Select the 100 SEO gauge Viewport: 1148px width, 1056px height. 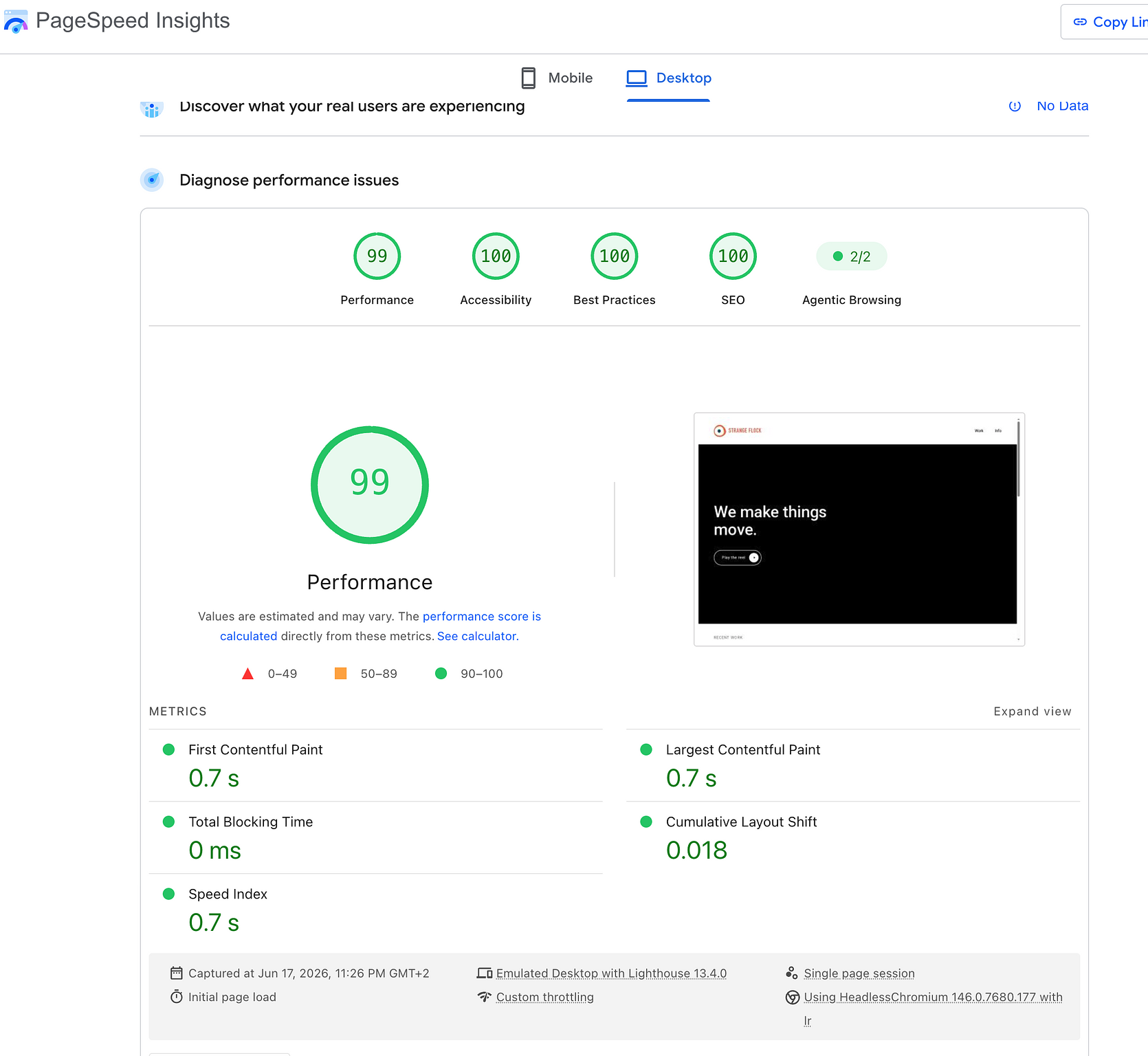tap(733, 256)
